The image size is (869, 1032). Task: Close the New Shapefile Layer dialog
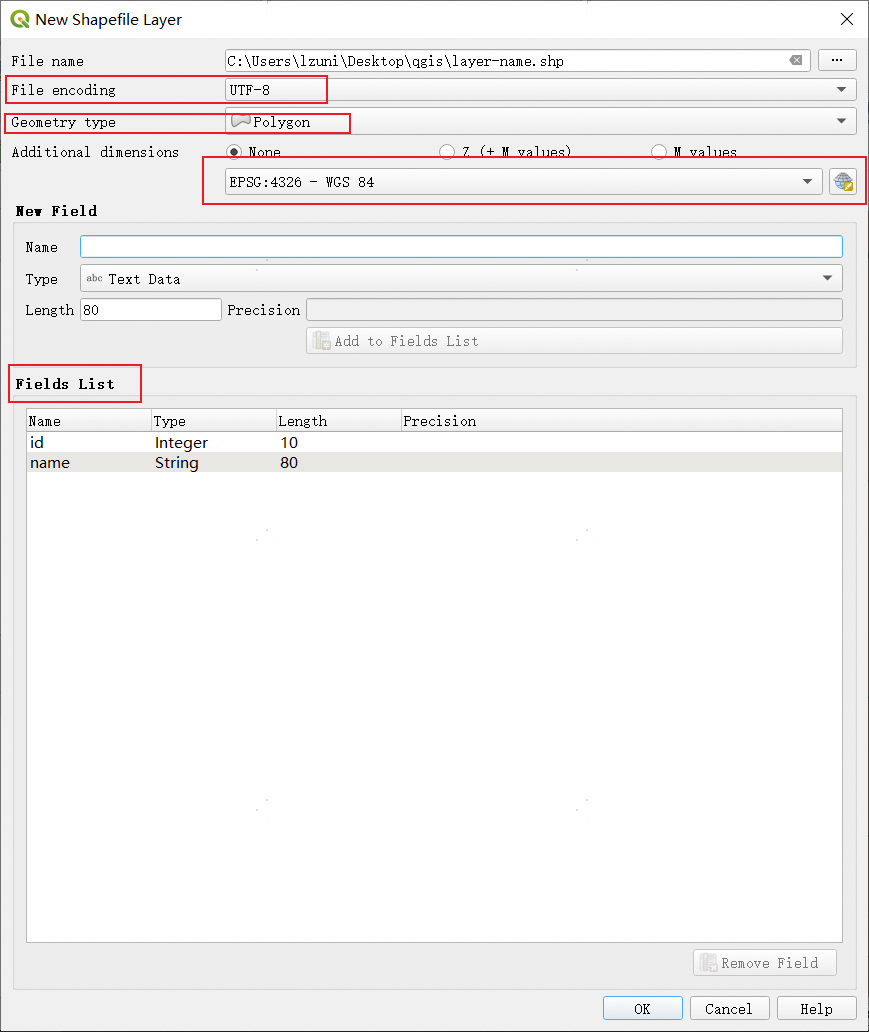[846, 19]
